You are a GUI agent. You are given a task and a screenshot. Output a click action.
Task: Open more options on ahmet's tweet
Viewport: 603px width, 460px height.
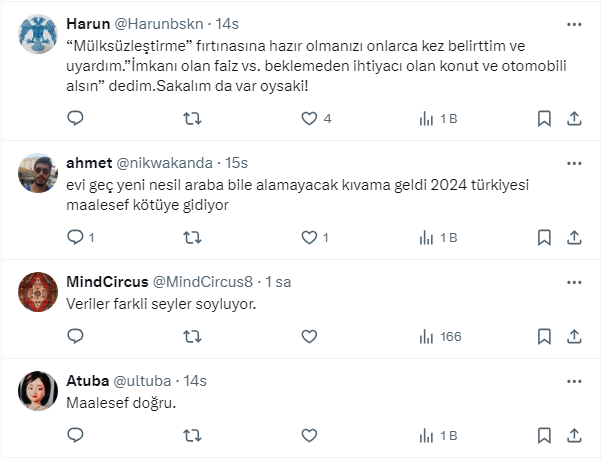click(x=575, y=162)
